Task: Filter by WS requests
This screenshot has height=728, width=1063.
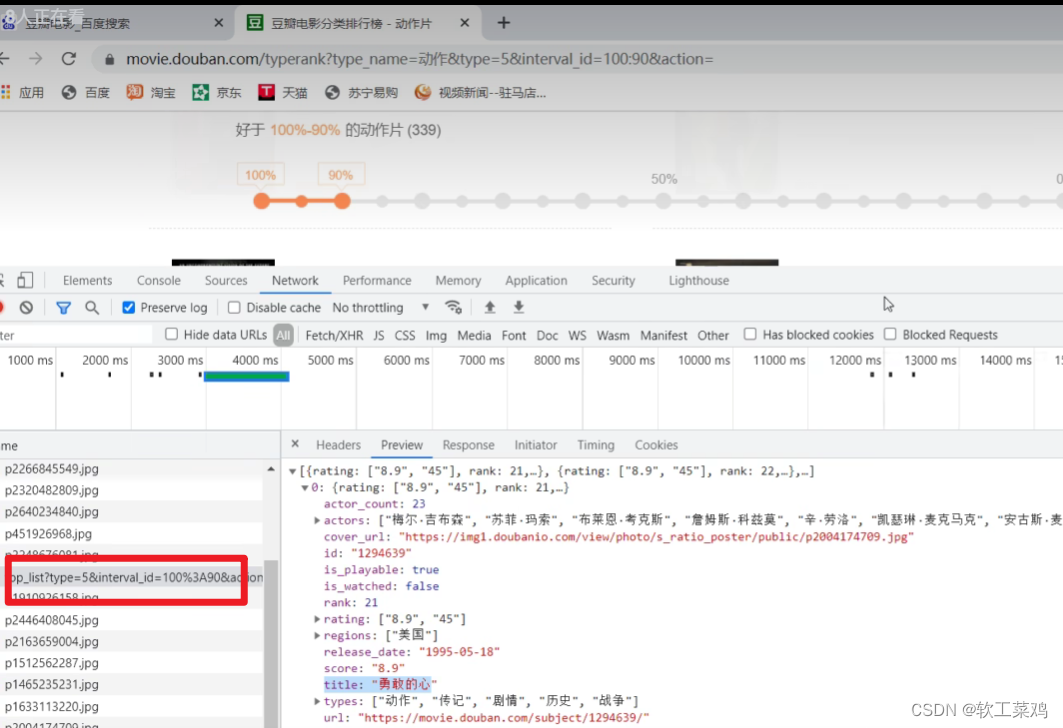Action: (x=577, y=336)
